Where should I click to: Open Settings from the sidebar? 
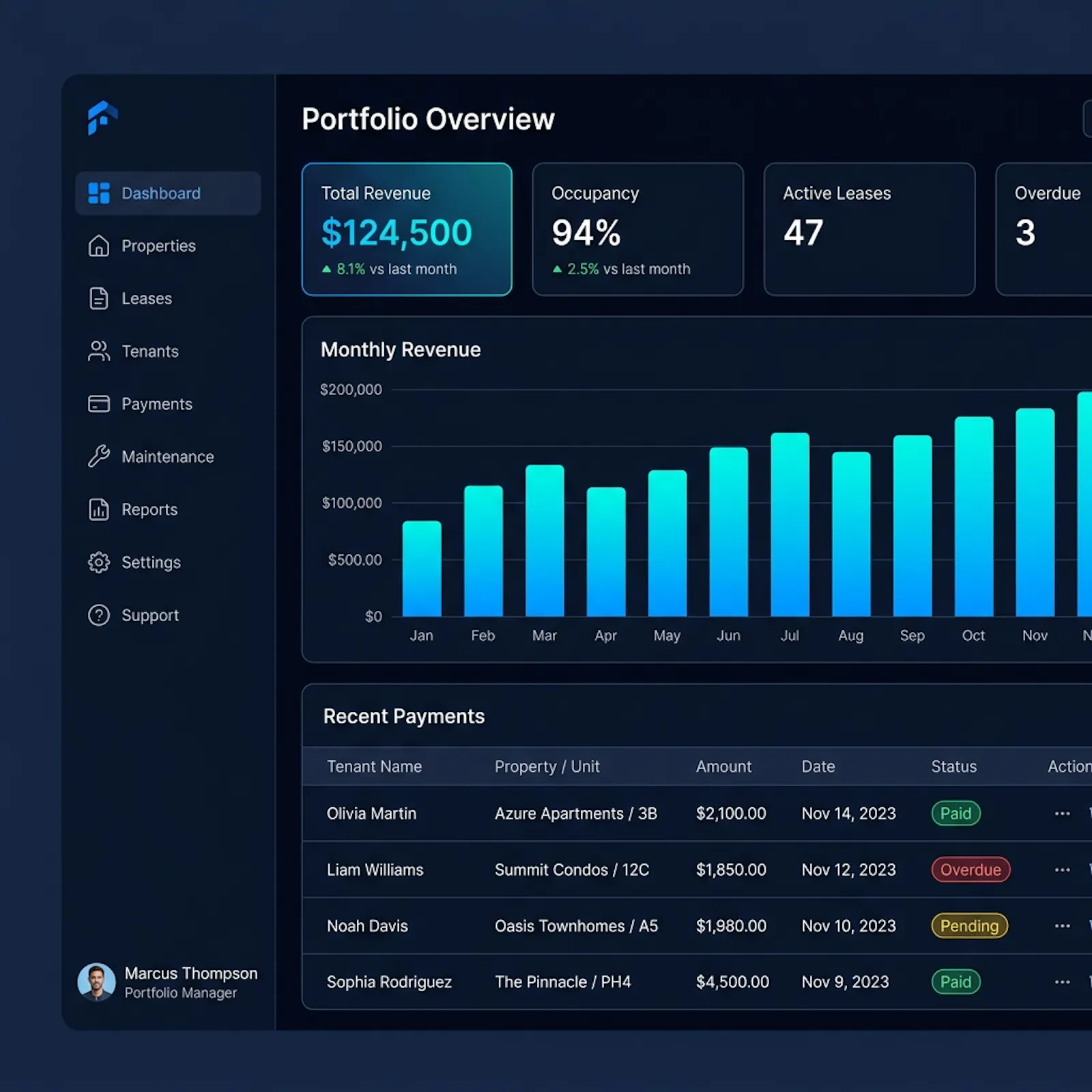tap(168, 562)
